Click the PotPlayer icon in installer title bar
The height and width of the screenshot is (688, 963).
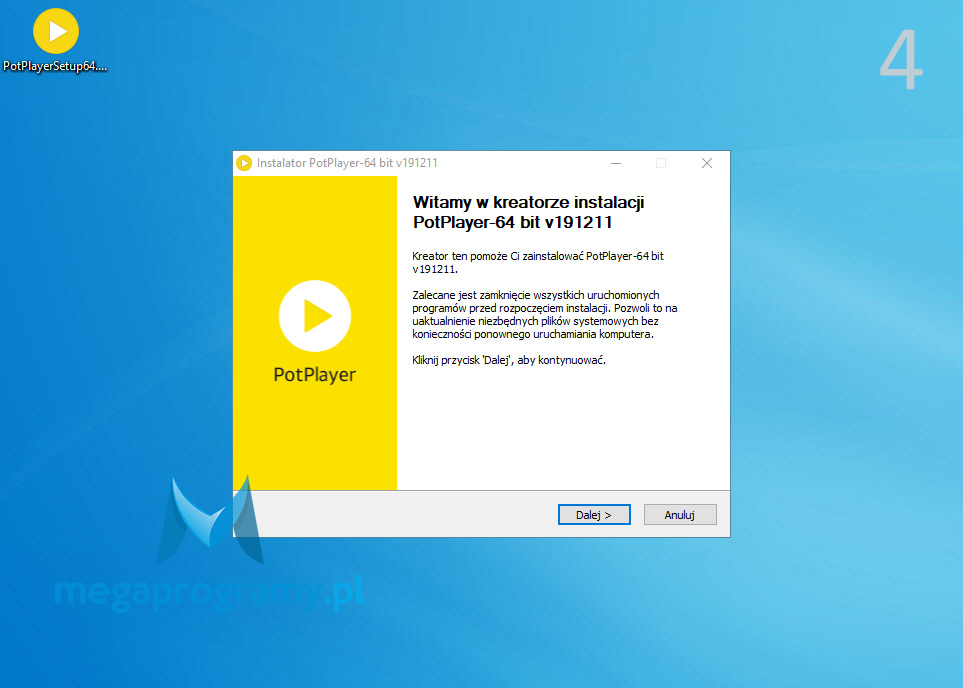pos(244,163)
